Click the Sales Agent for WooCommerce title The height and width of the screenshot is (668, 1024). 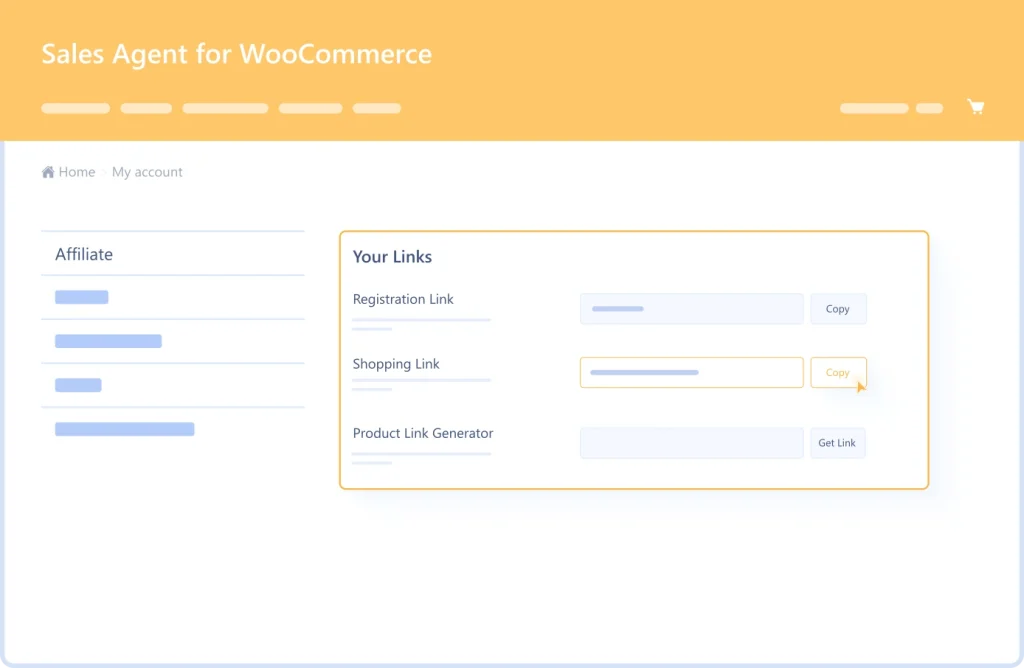click(x=237, y=54)
